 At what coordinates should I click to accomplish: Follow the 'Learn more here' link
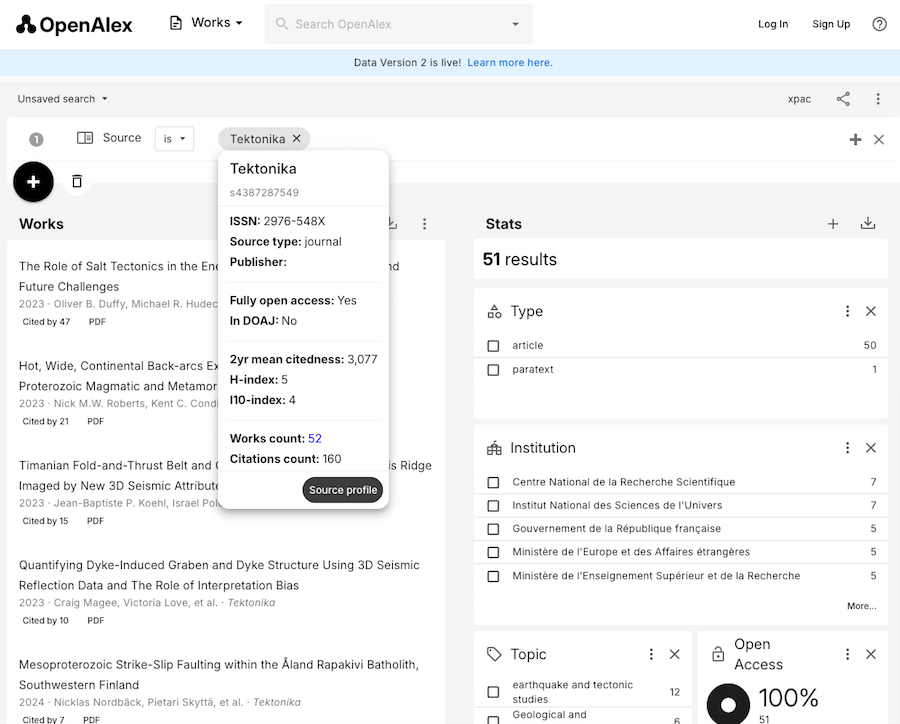coord(509,63)
